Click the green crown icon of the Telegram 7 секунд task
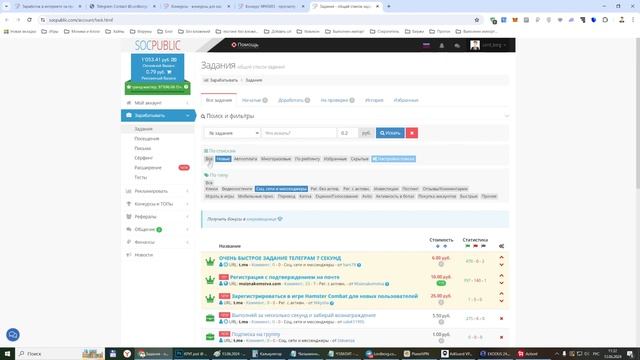Image resolution: width=640 pixels, height=360 pixels. point(210,261)
